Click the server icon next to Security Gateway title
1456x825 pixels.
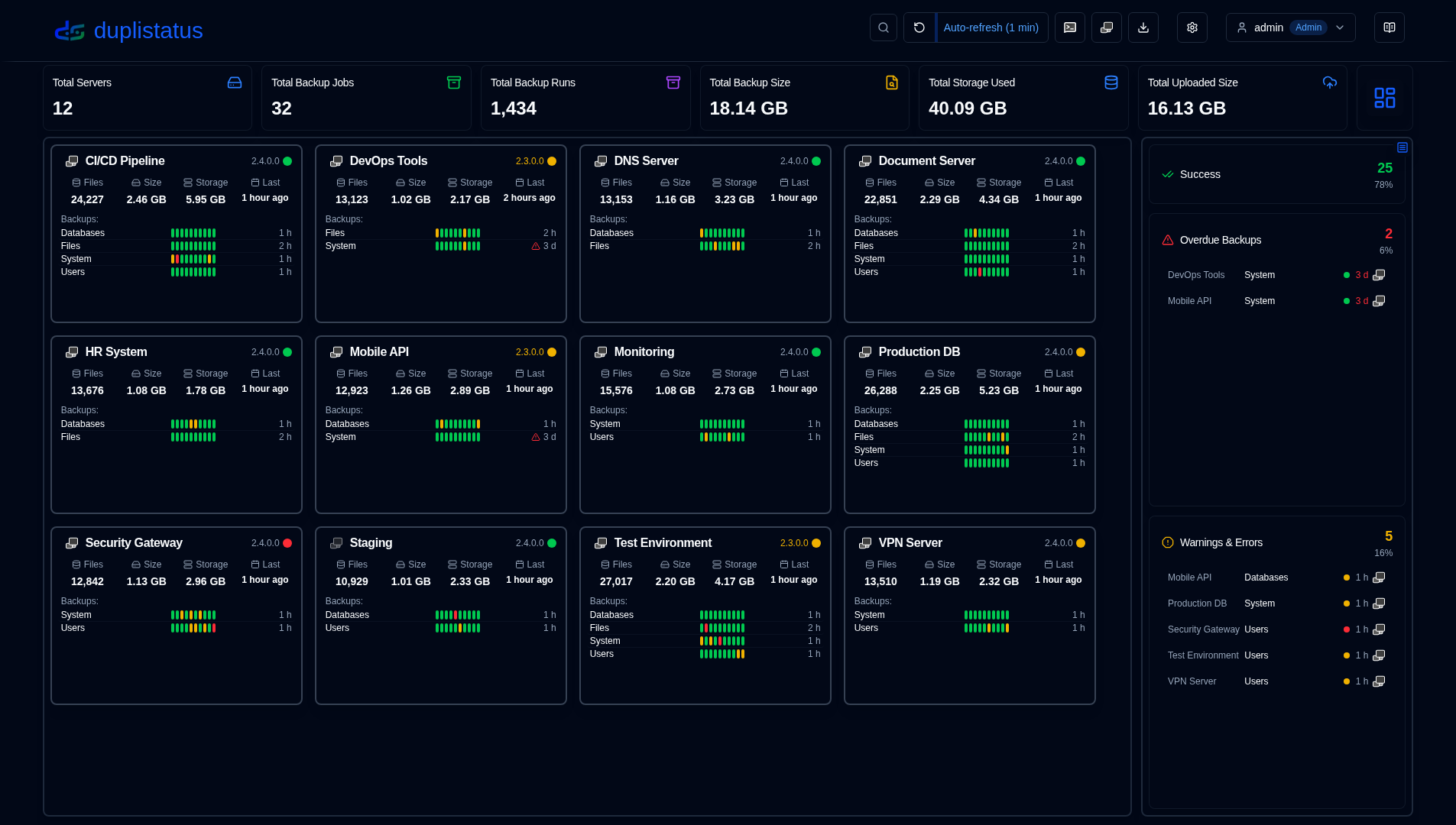pos(72,543)
